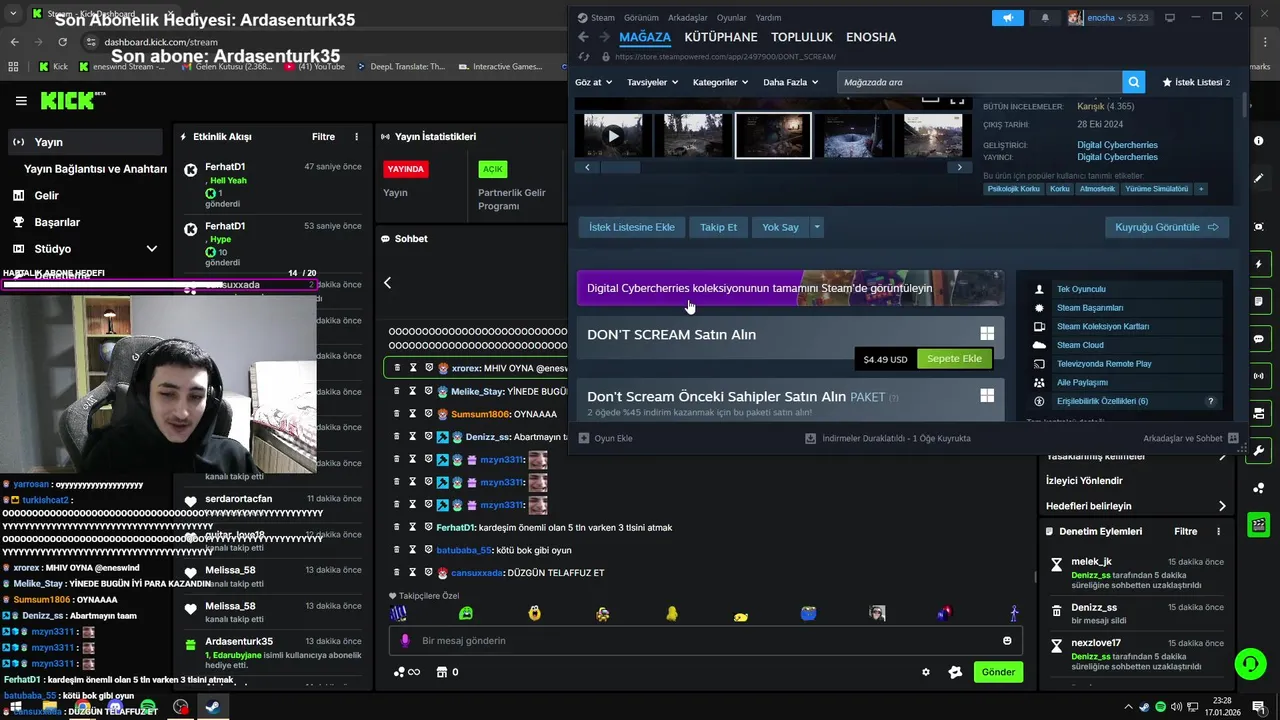Reload the Steam store page
This screenshot has height=720, width=1280.
[584, 57]
